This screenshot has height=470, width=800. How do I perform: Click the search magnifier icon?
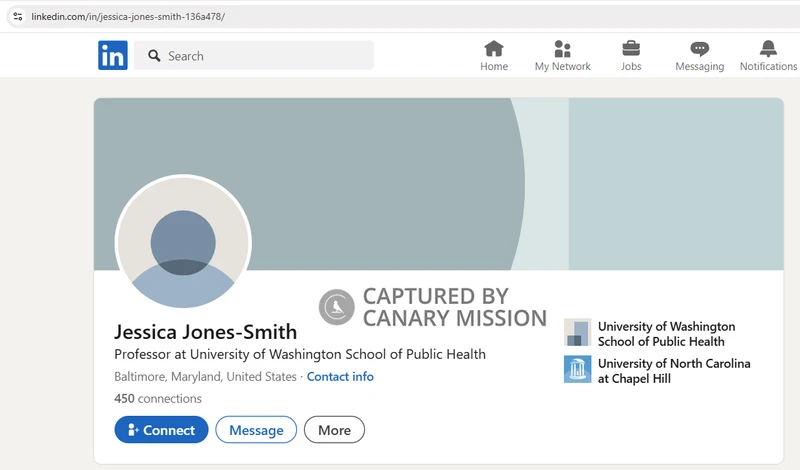154,56
